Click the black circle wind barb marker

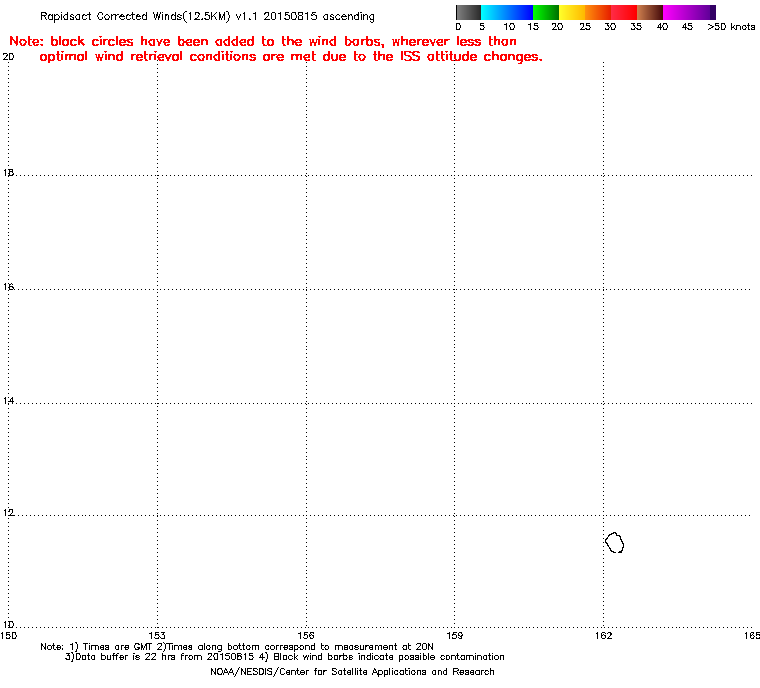(x=615, y=542)
